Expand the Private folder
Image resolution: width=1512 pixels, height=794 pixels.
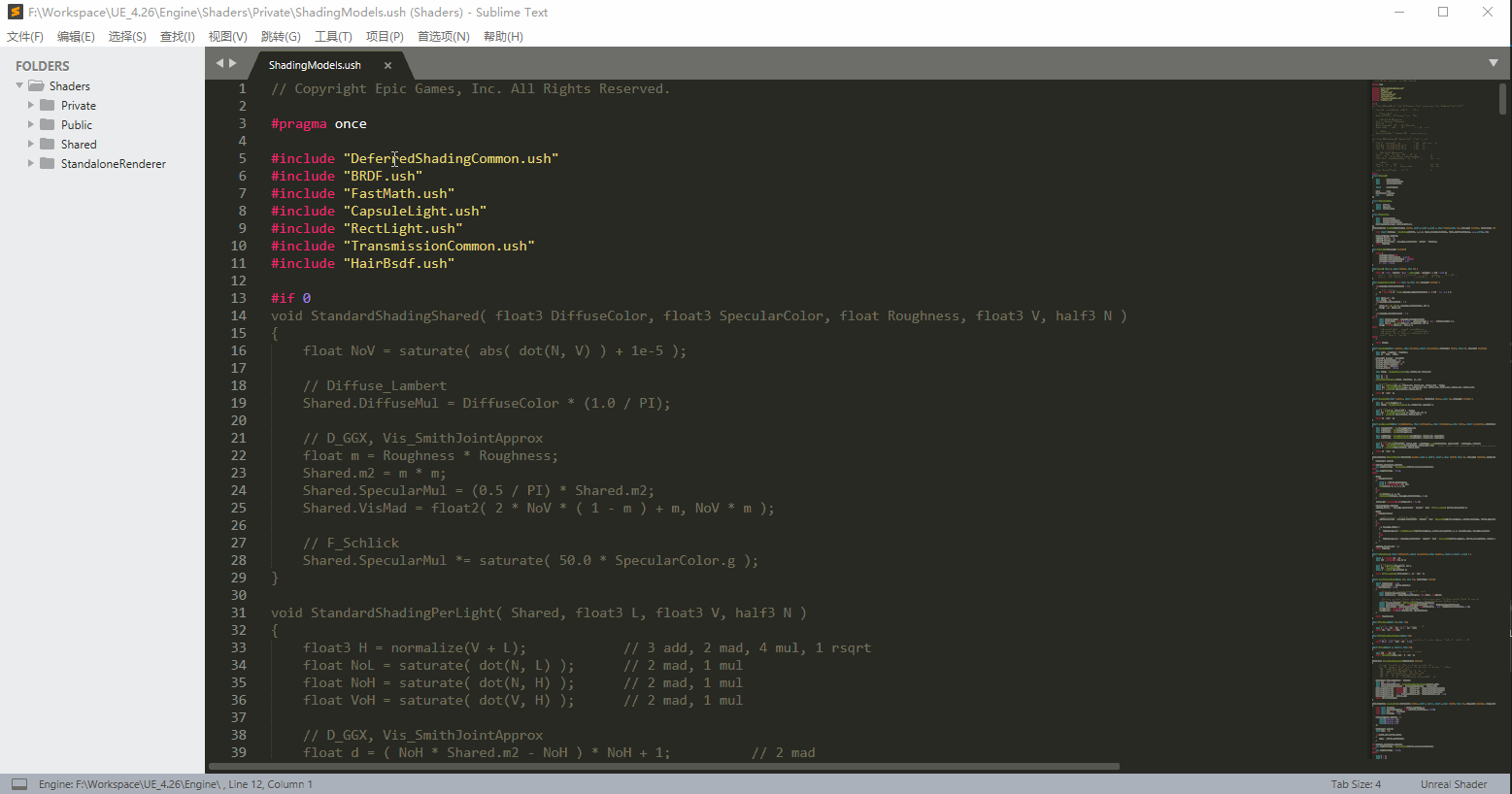click(x=31, y=105)
